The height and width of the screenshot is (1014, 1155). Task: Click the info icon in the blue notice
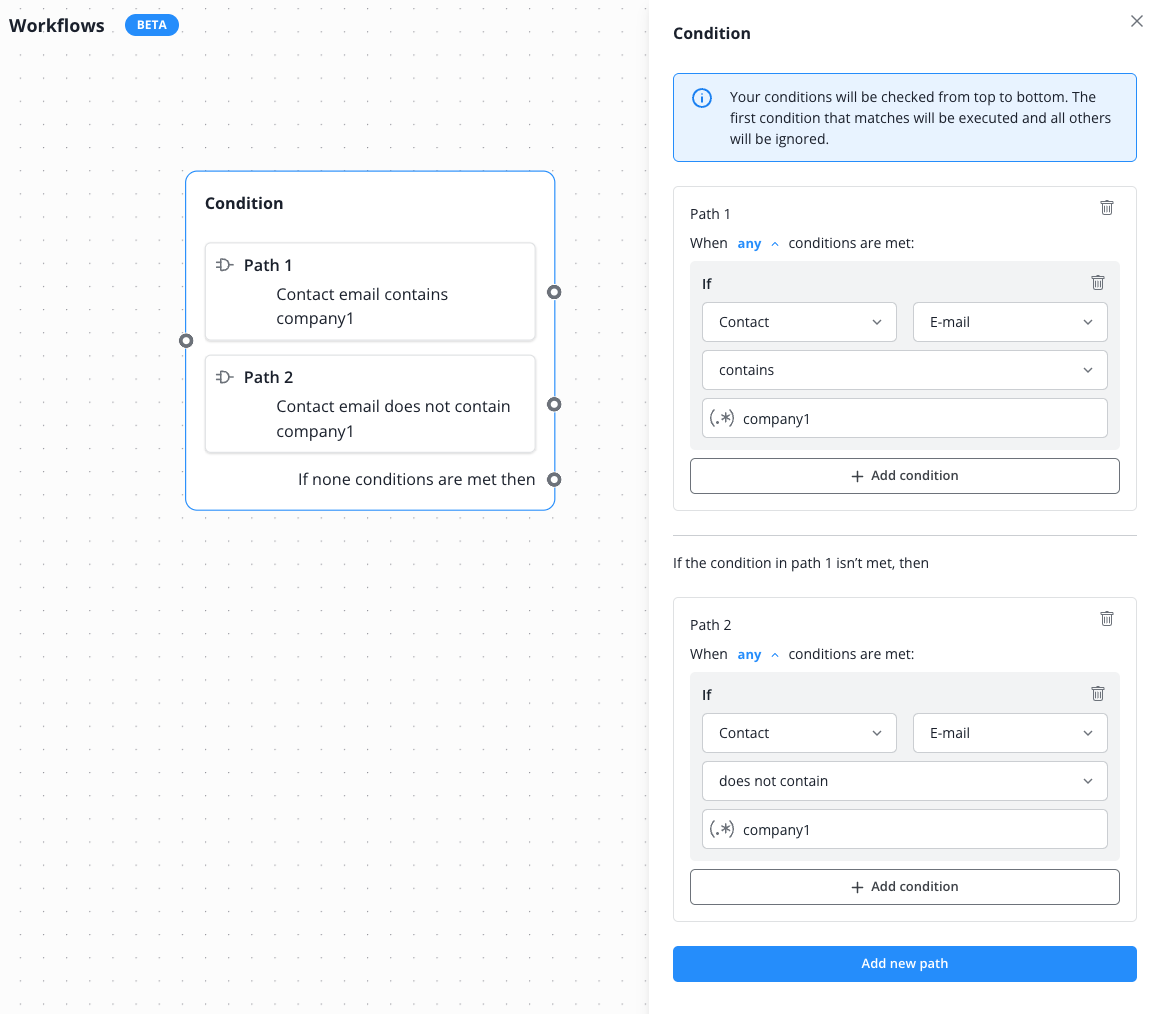702,98
